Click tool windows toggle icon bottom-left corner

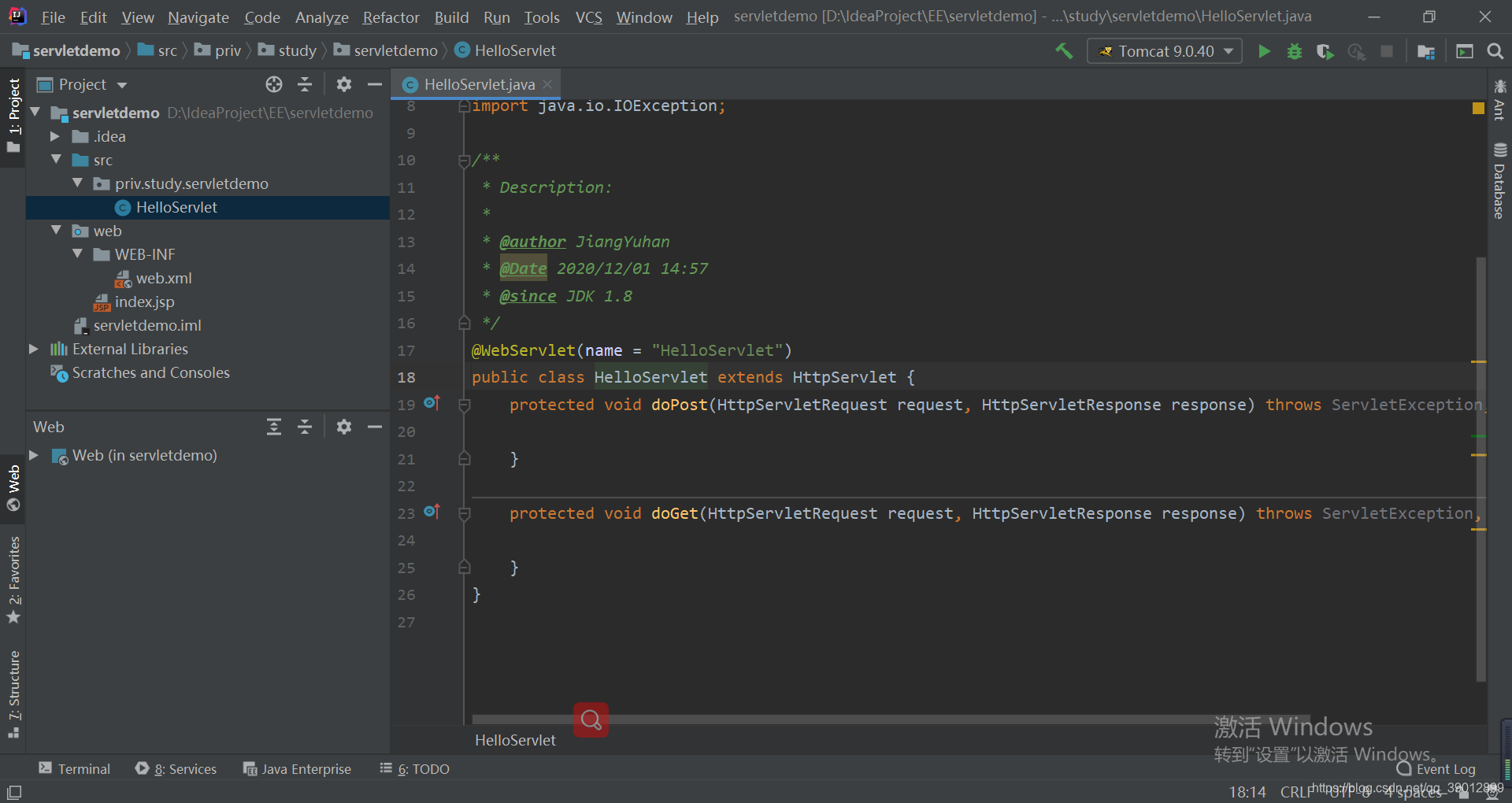pos(14,791)
